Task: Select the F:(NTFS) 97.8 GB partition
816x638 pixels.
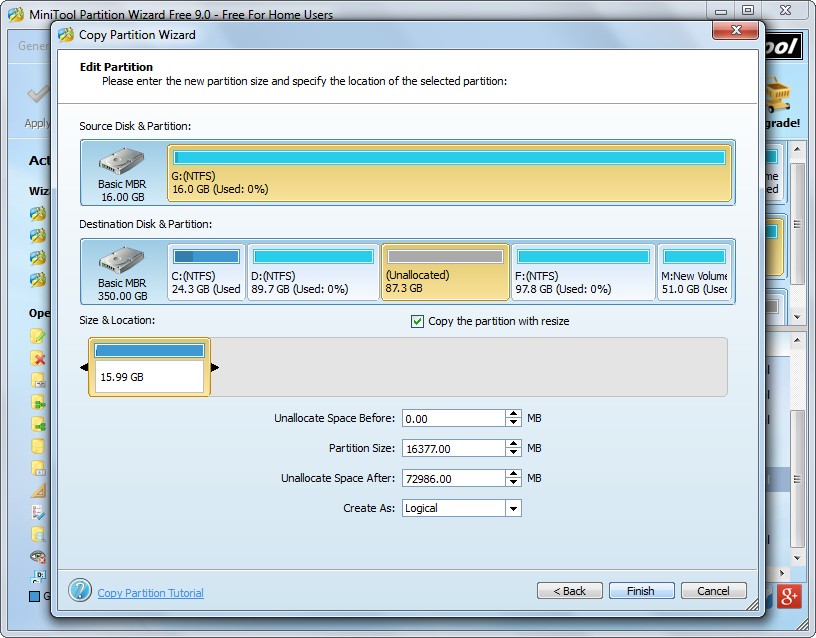Action: click(583, 272)
